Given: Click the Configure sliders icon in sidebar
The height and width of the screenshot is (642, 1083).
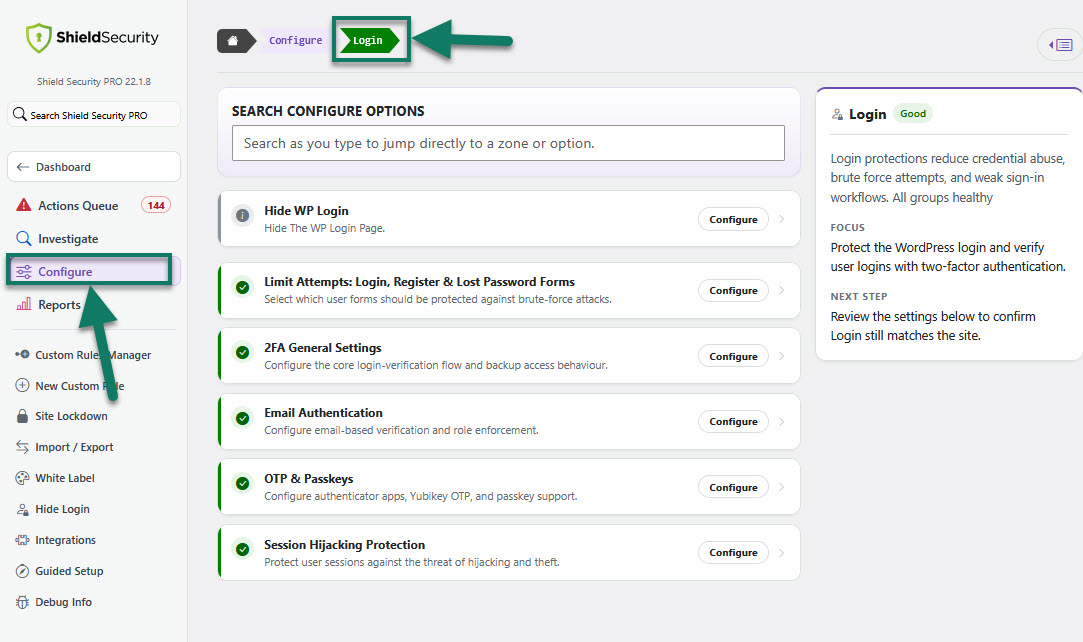Looking at the screenshot, I should pyautogui.click(x=23, y=271).
